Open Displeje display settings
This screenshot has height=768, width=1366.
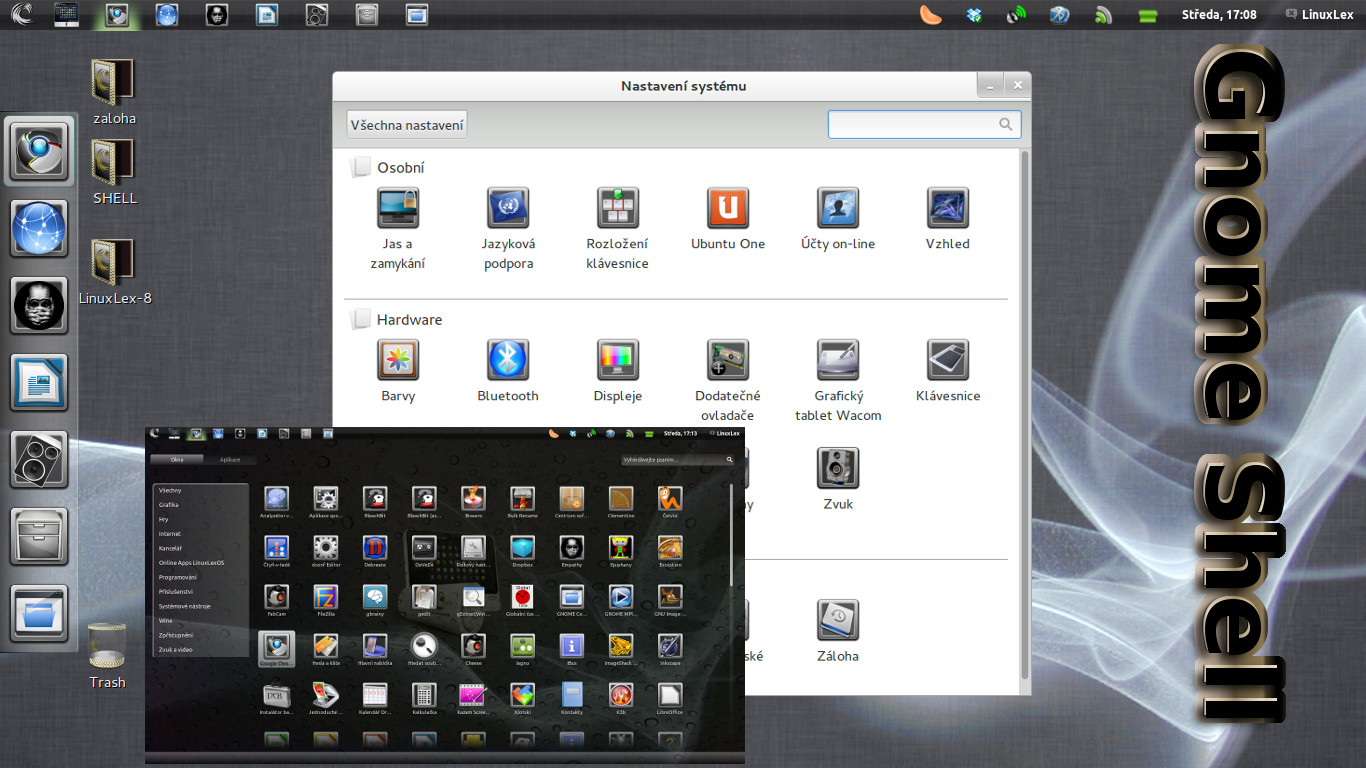[x=618, y=371]
